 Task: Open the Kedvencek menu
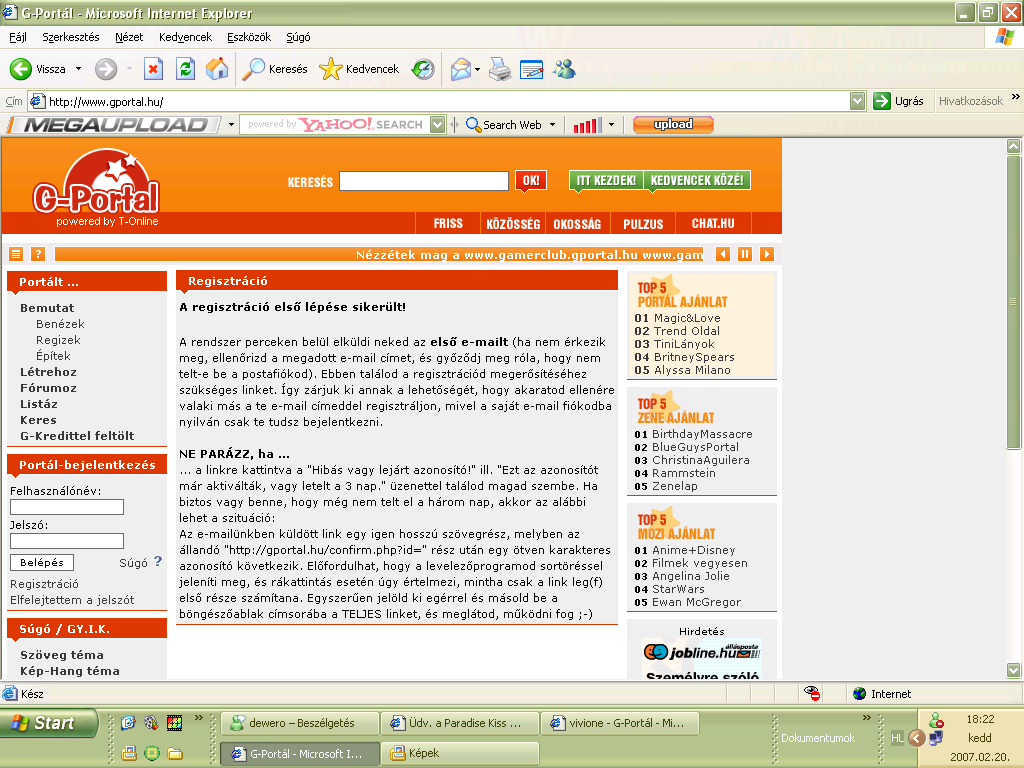tap(185, 37)
